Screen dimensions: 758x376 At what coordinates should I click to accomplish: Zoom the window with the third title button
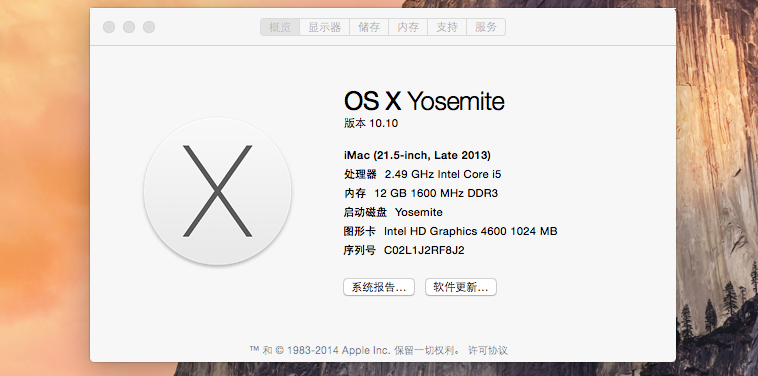coord(149,27)
